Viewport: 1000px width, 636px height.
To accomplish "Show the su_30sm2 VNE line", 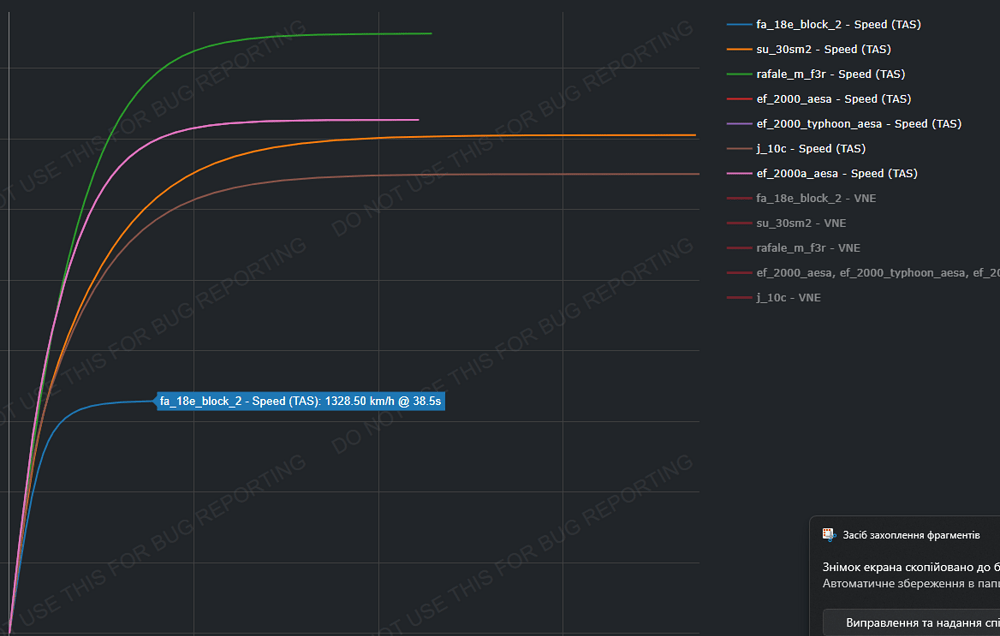I will click(801, 223).
